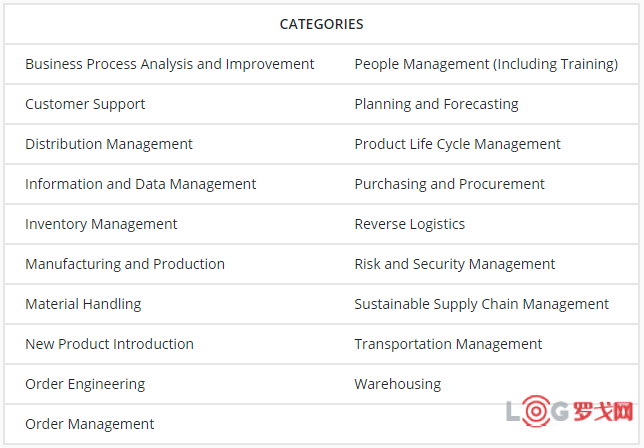Open Risk and Security Management
The height and width of the screenshot is (448, 644).
coord(454,264)
